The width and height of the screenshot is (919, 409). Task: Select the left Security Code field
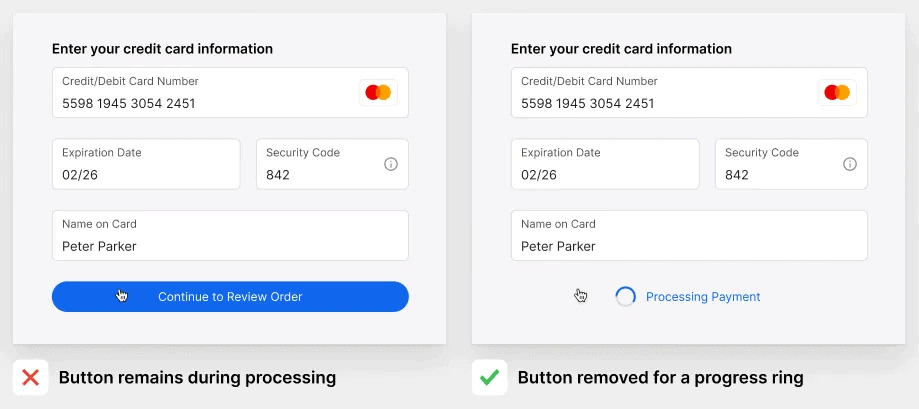(332, 164)
